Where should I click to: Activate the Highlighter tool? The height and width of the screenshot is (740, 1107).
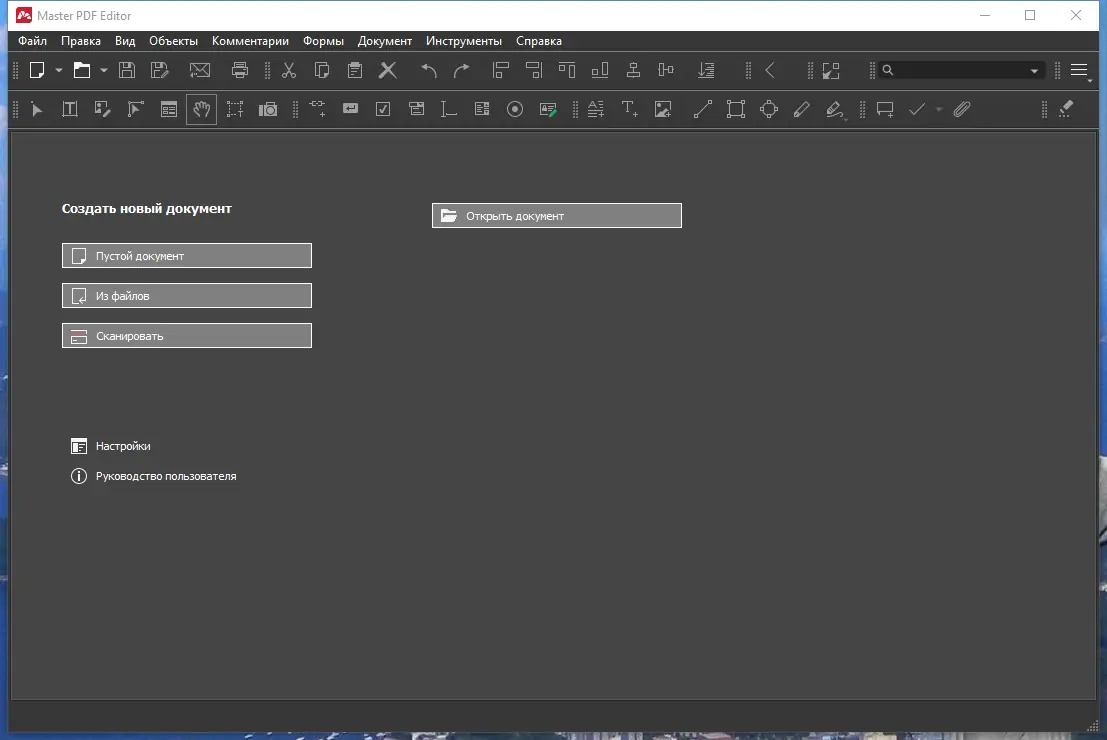coord(835,109)
